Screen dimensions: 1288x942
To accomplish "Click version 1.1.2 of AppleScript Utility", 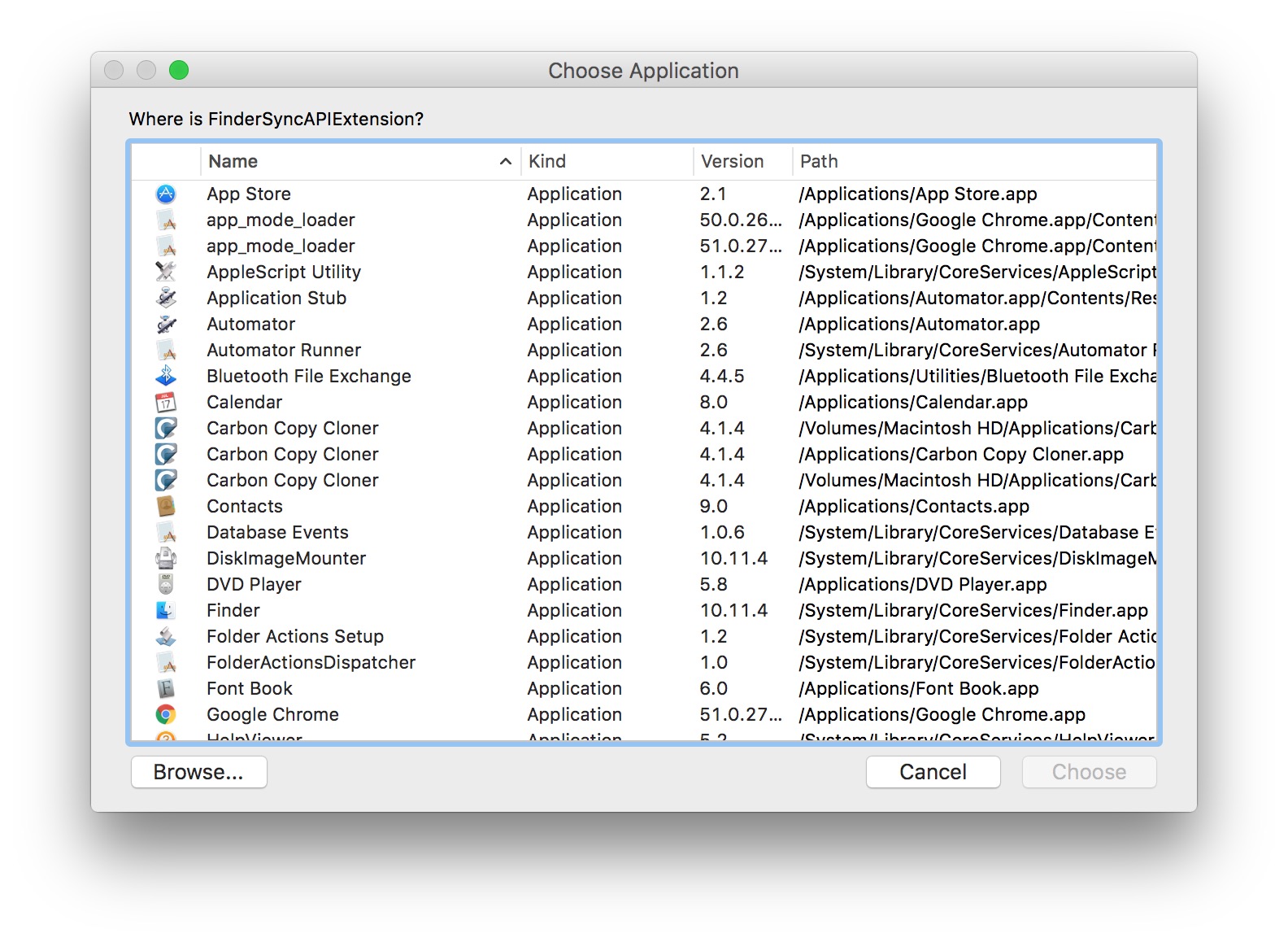I will (722, 272).
